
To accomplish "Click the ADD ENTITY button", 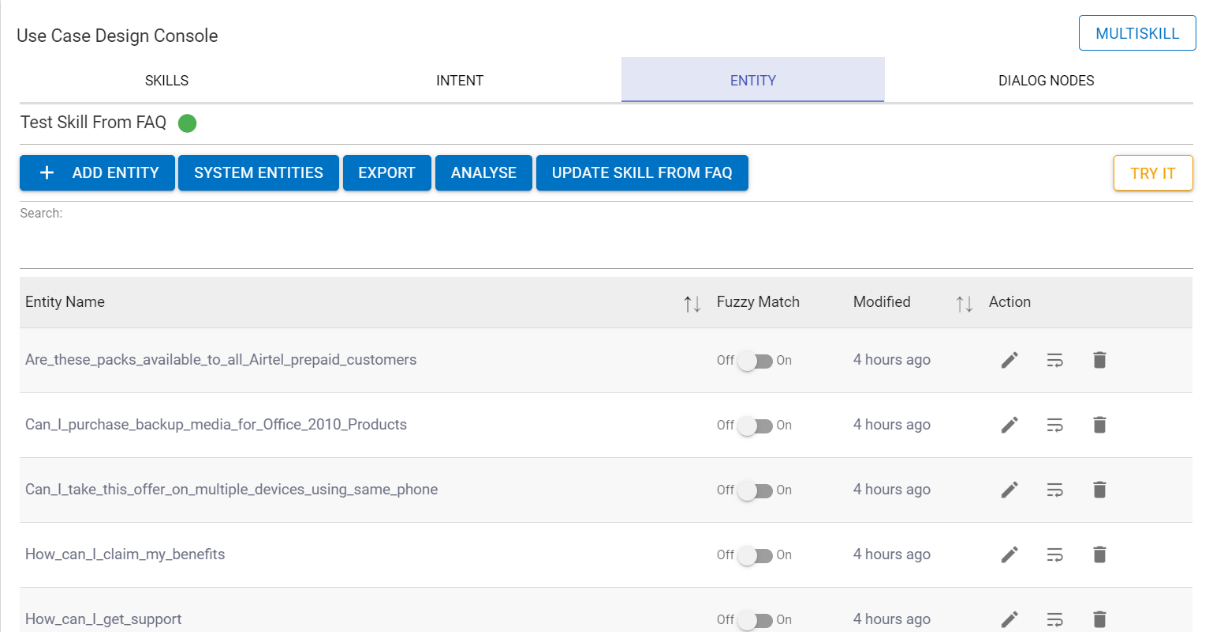I will pyautogui.click(x=97, y=173).
